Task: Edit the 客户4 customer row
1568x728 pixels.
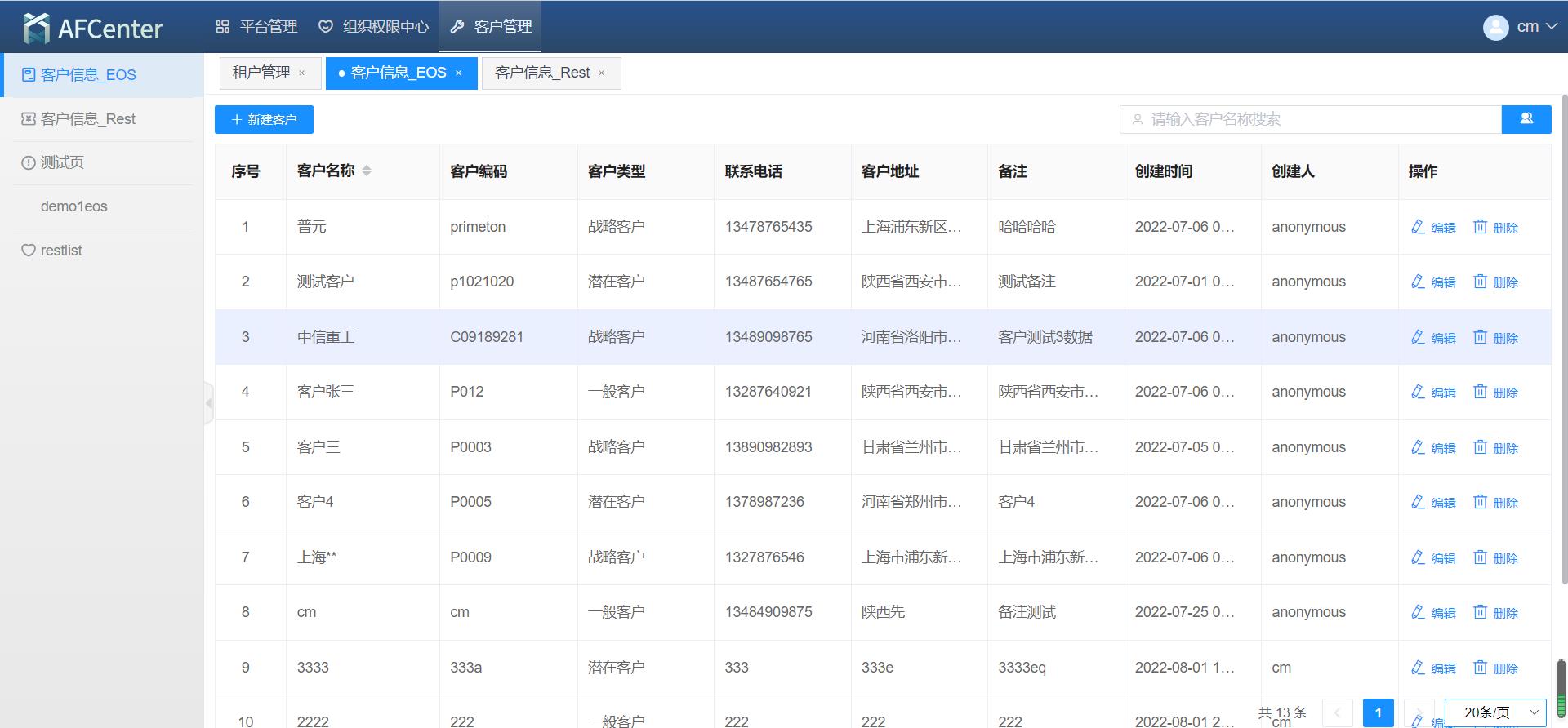Action: tap(1433, 502)
